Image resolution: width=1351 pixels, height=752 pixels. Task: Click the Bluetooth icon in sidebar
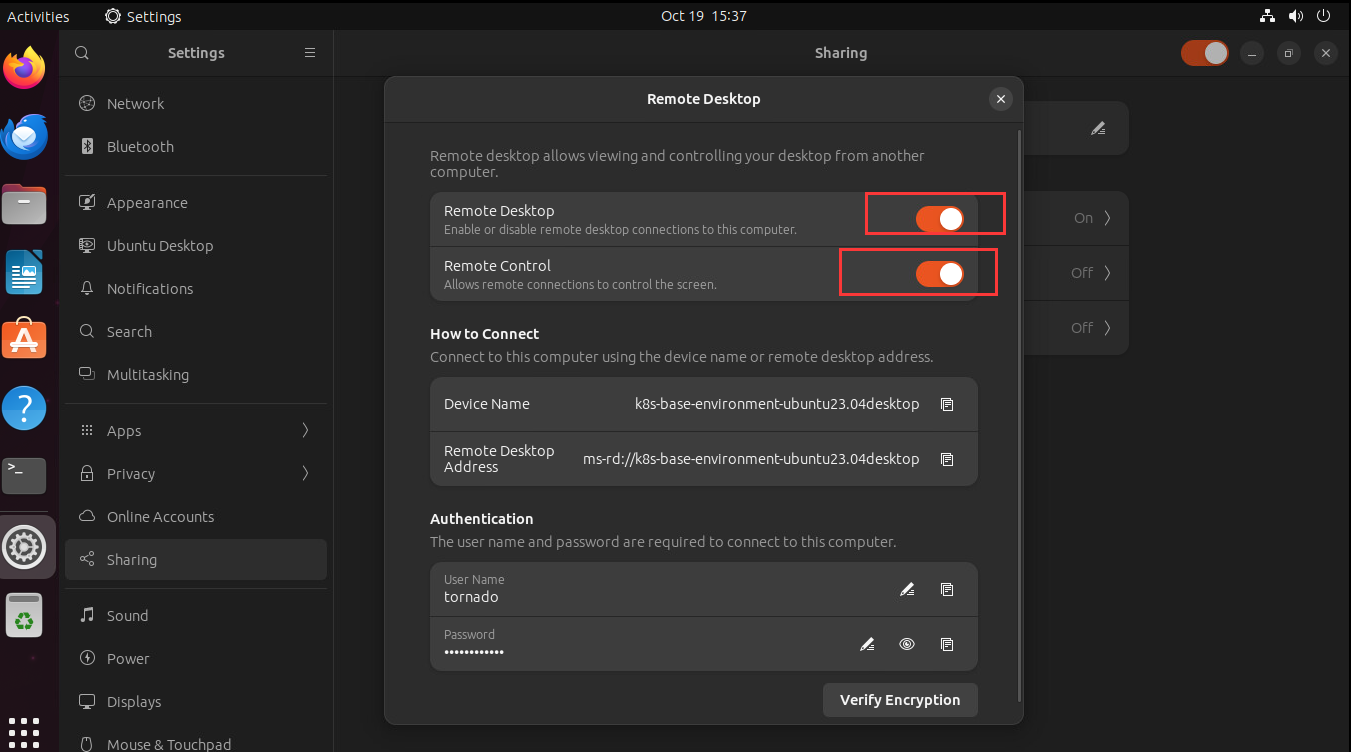pos(87,147)
